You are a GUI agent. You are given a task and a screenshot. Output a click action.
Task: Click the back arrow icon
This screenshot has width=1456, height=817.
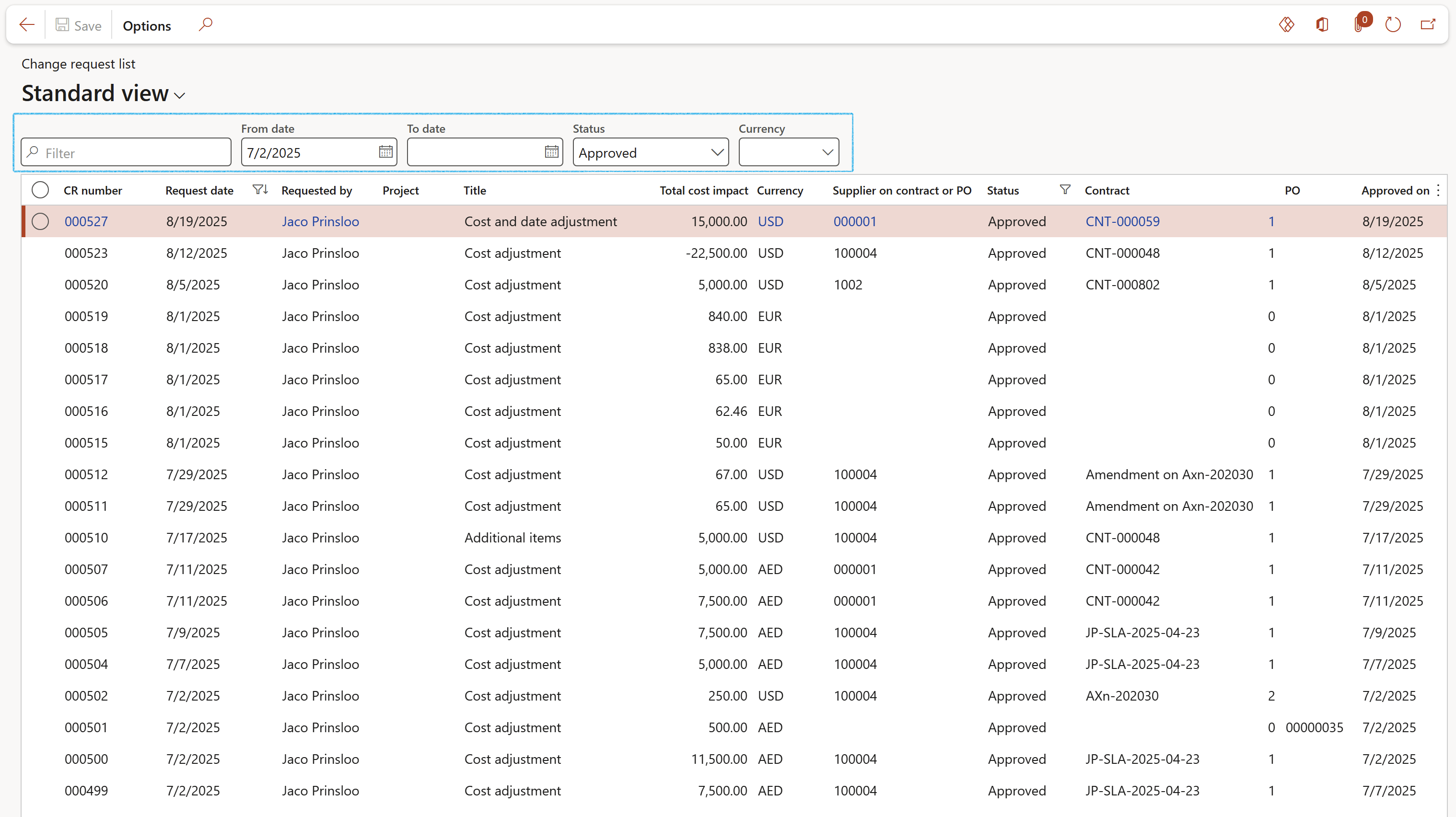[x=26, y=25]
